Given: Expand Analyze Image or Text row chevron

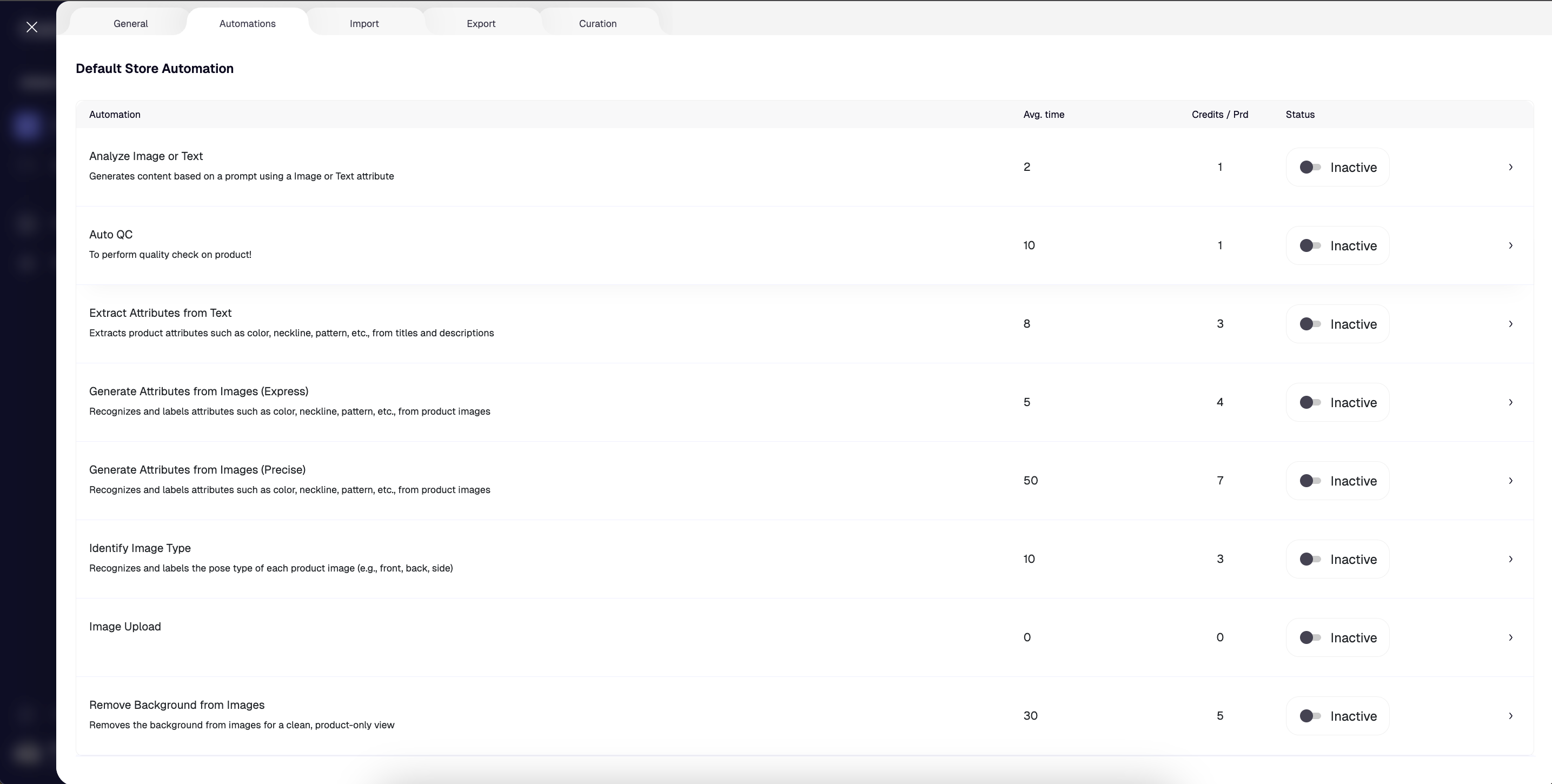Looking at the screenshot, I should click(1510, 167).
